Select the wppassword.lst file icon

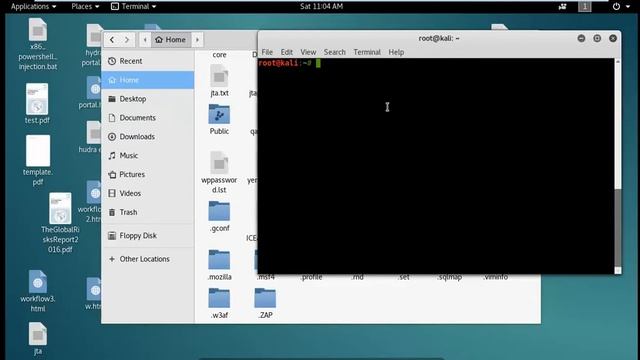click(219, 162)
